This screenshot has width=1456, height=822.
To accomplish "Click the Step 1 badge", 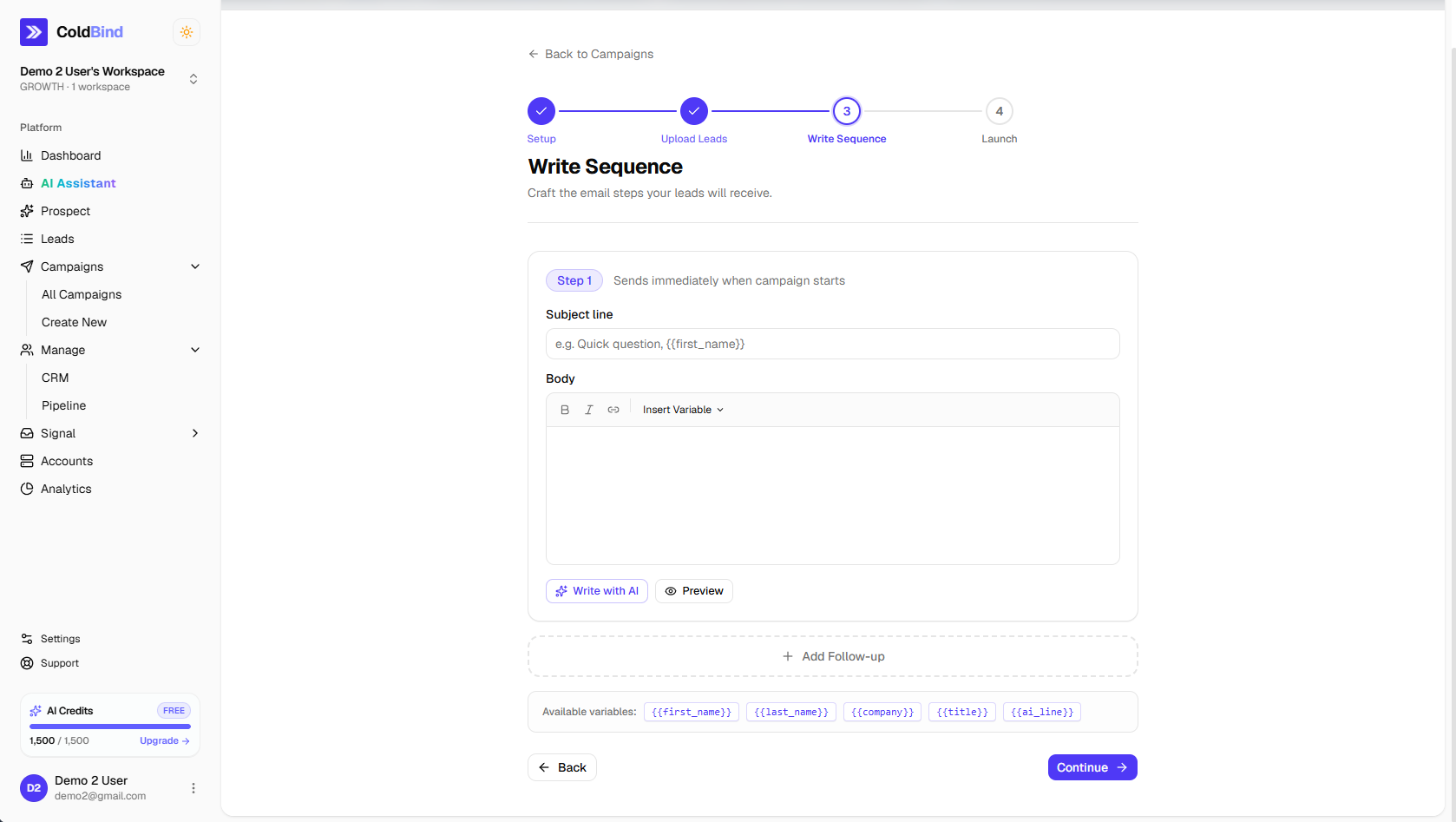I will tap(574, 280).
